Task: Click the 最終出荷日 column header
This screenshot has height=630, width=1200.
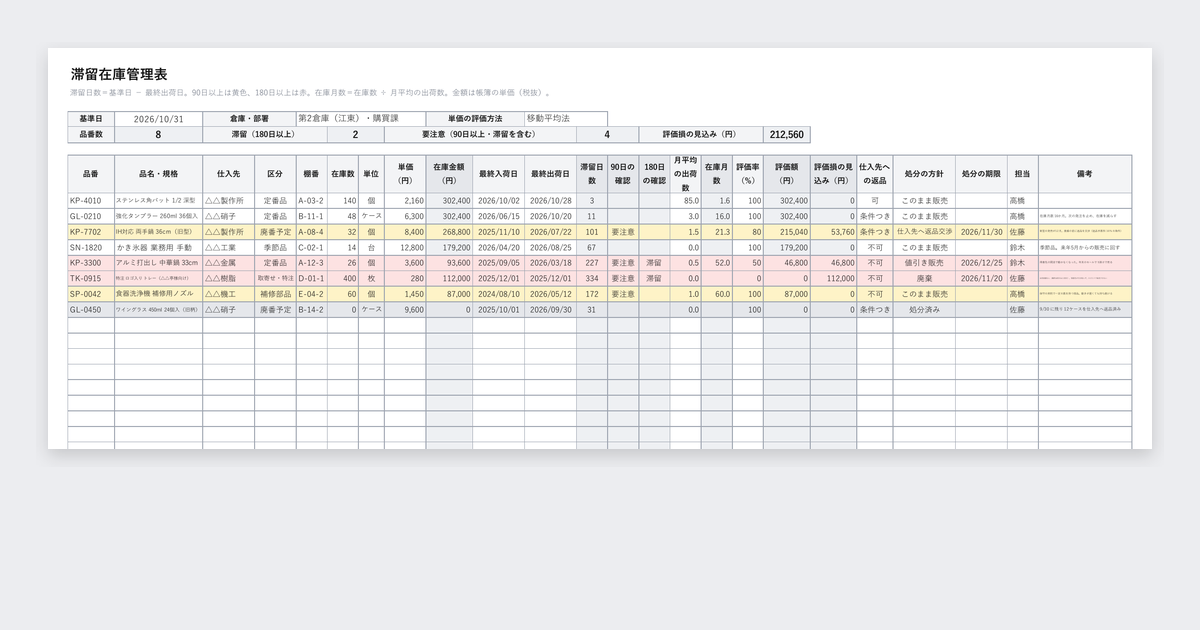Action: coord(550,173)
